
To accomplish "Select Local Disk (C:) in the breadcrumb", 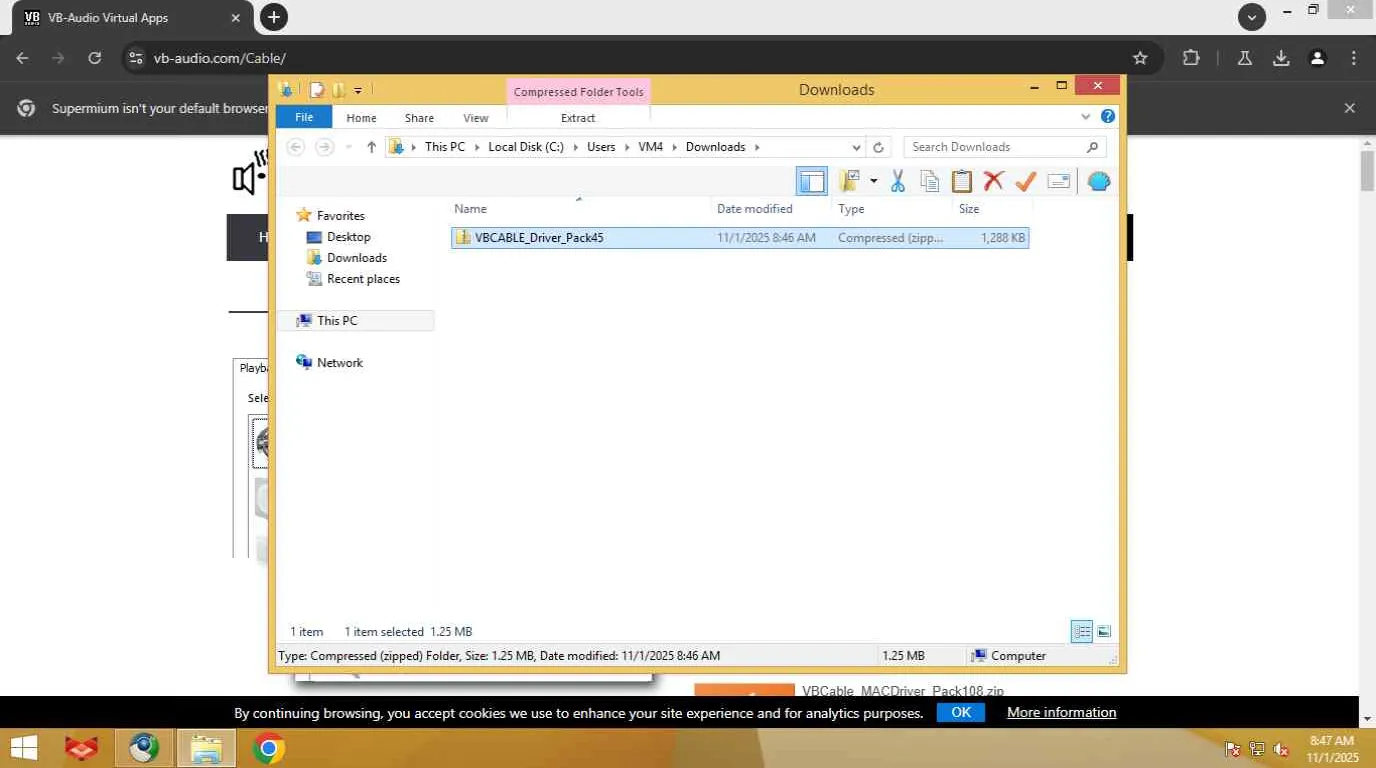I will click(x=526, y=147).
